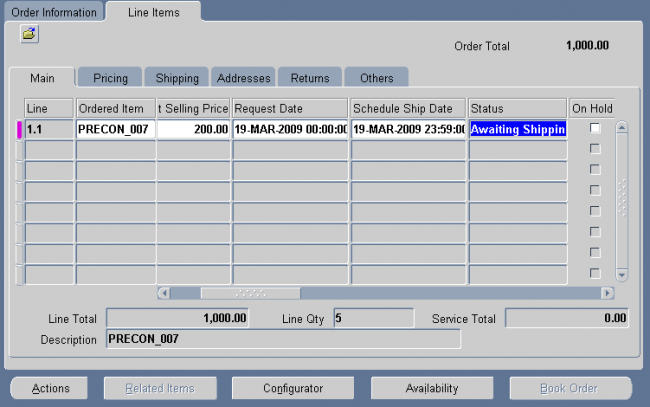The image size is (650, 407).
Task: Select the Ordered Item cell PRECON_007
Action: (116, 129)
